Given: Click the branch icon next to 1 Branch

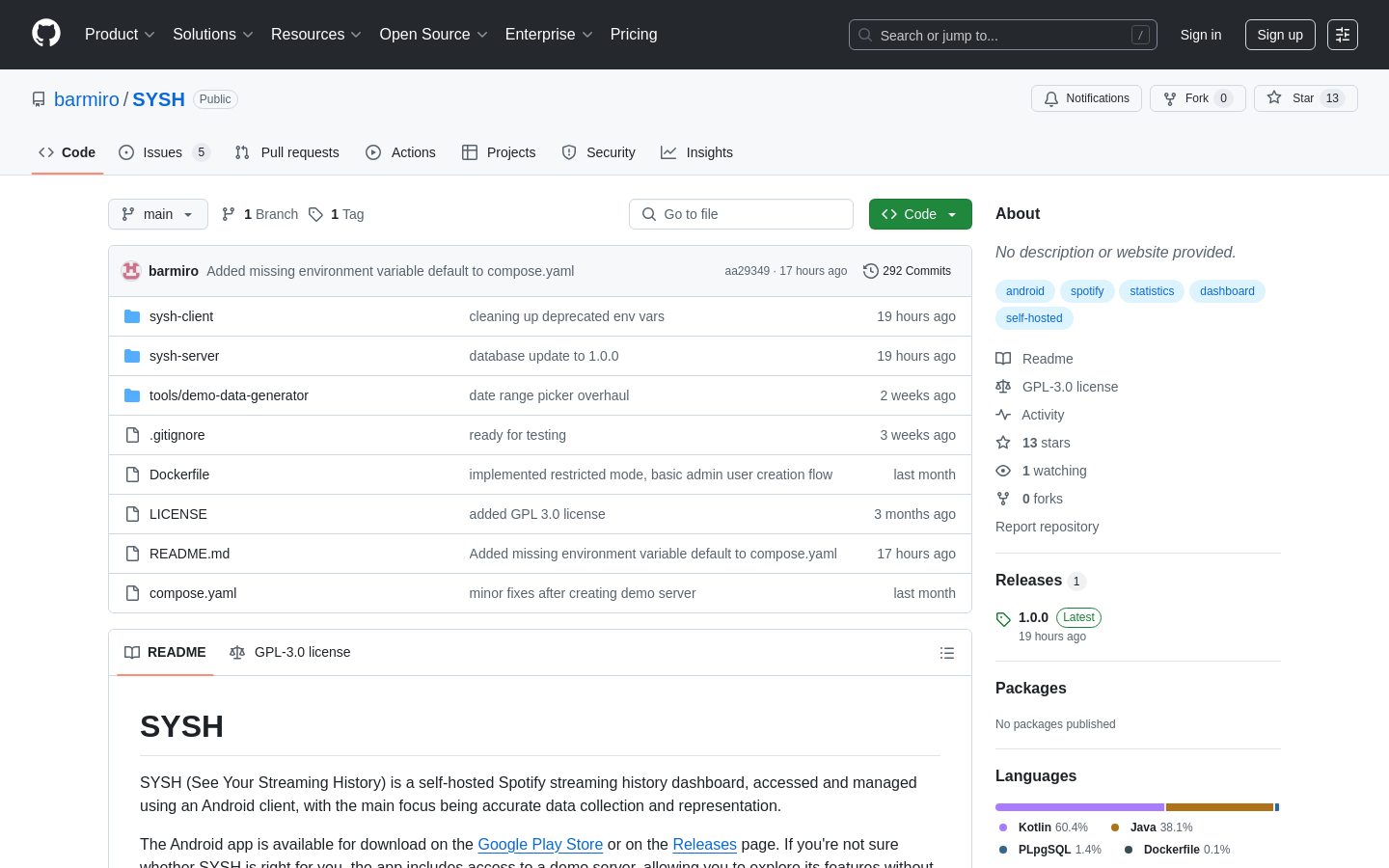Looking at the screenshot, I should click(229, 214).
